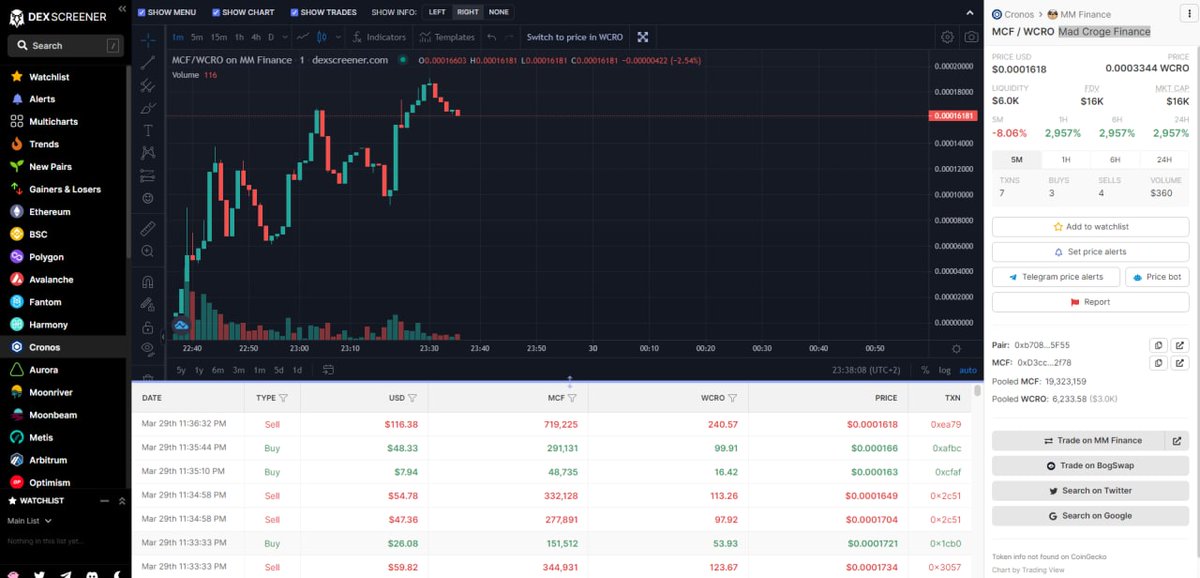
Task: Open chart settings gear icon
Action: [x=947, y=37]
